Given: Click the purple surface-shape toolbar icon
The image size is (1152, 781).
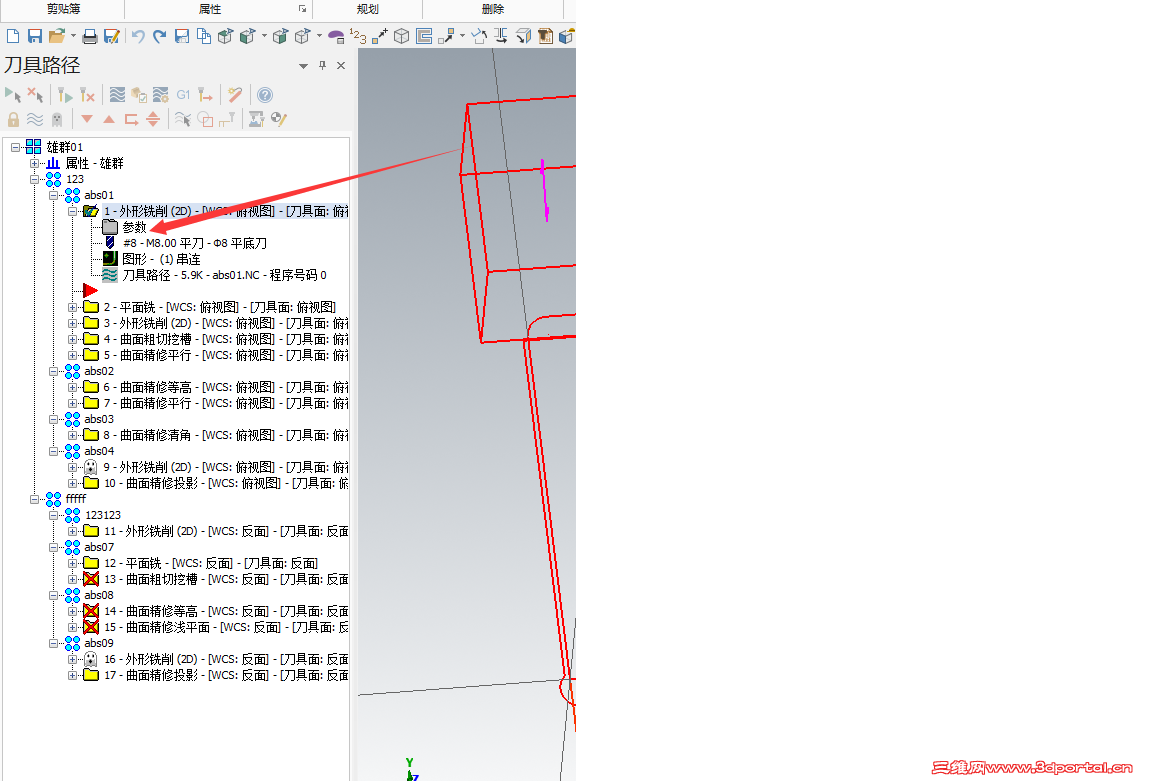Looking at the screenshot, I should [x=336, y=36].
